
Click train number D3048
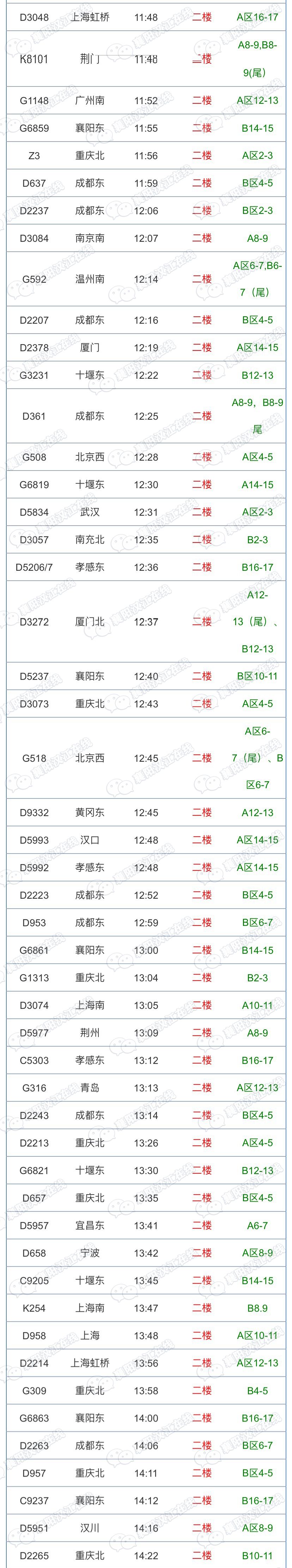pos(34,17)
